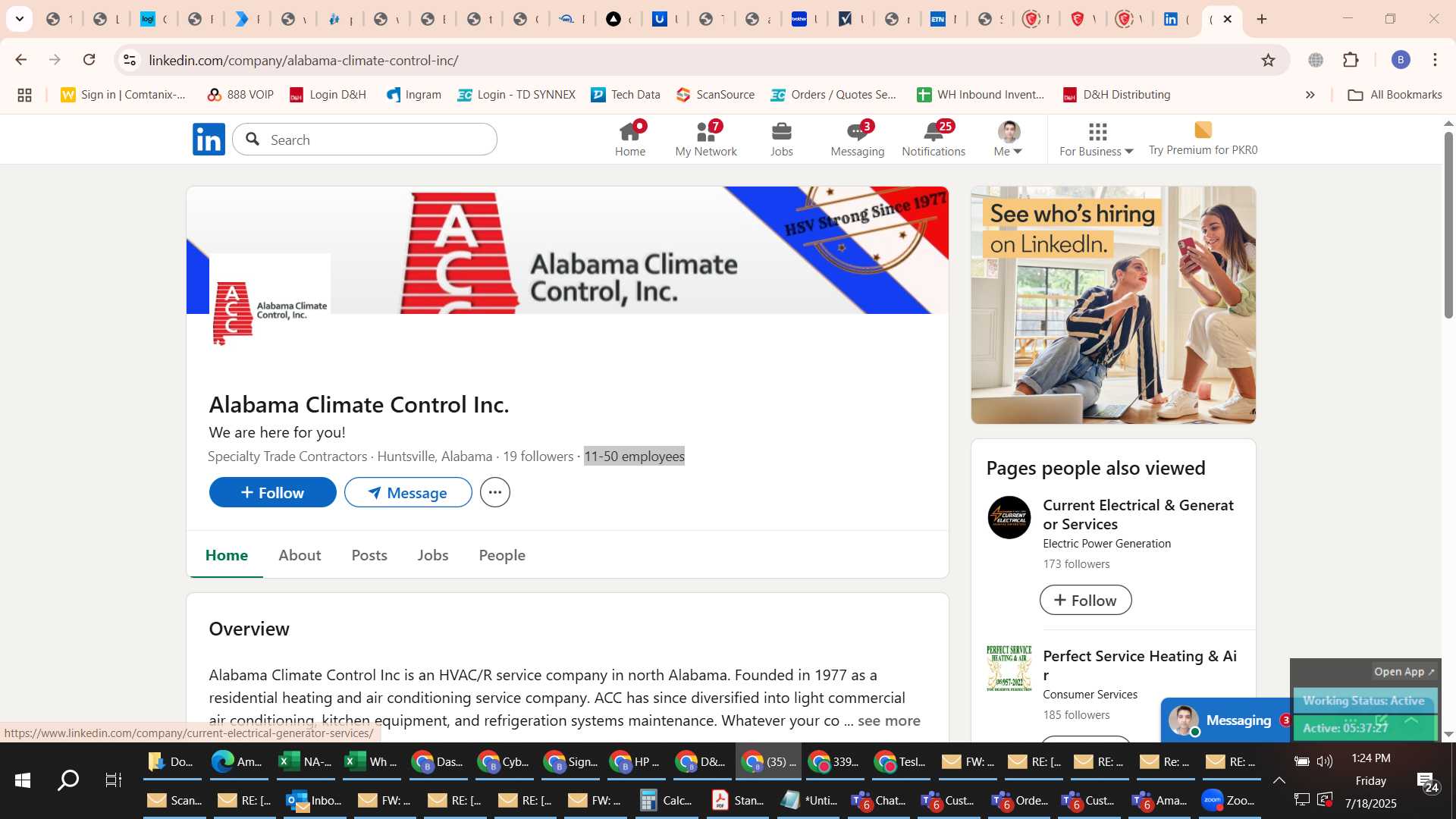Open ScanSource bookmark
The height and width of the screenshot is (819, 1456).
tap(716, 95)
